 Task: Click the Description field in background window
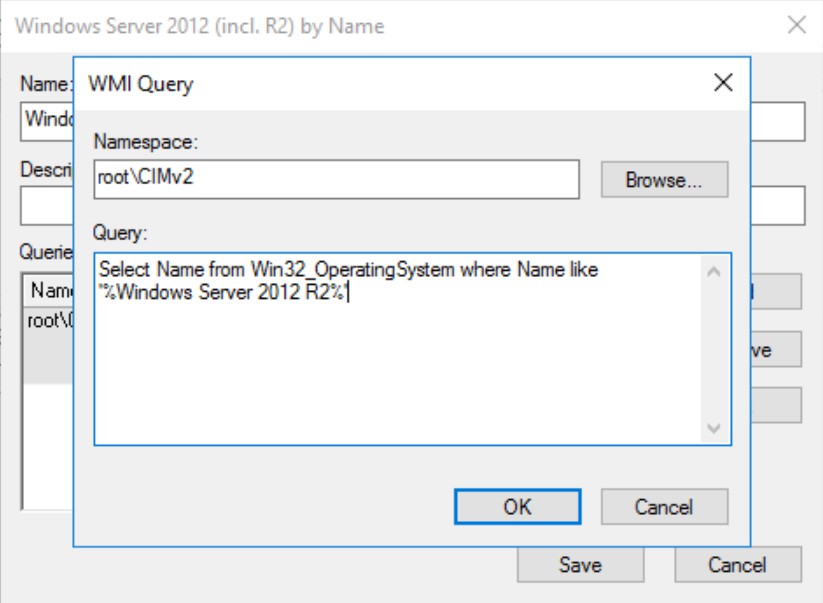(47, 206)
